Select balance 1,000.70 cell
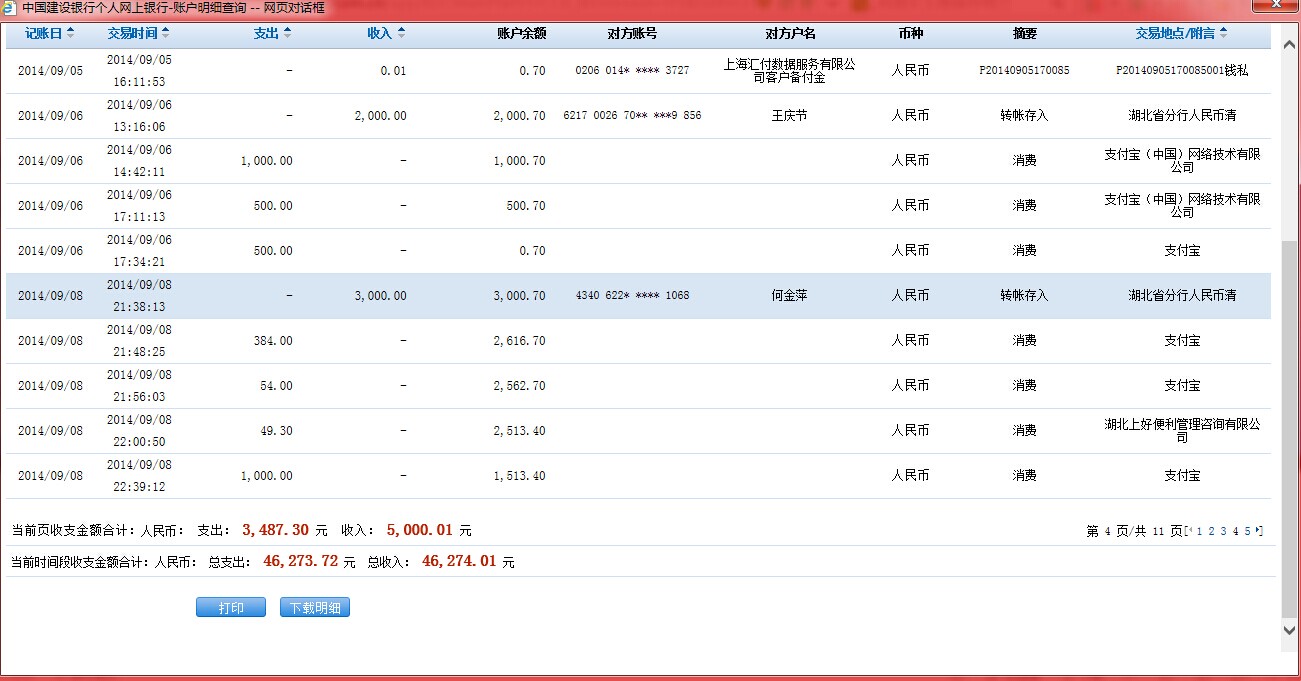This screenshot has width=1301, height=681. (519, 161)
